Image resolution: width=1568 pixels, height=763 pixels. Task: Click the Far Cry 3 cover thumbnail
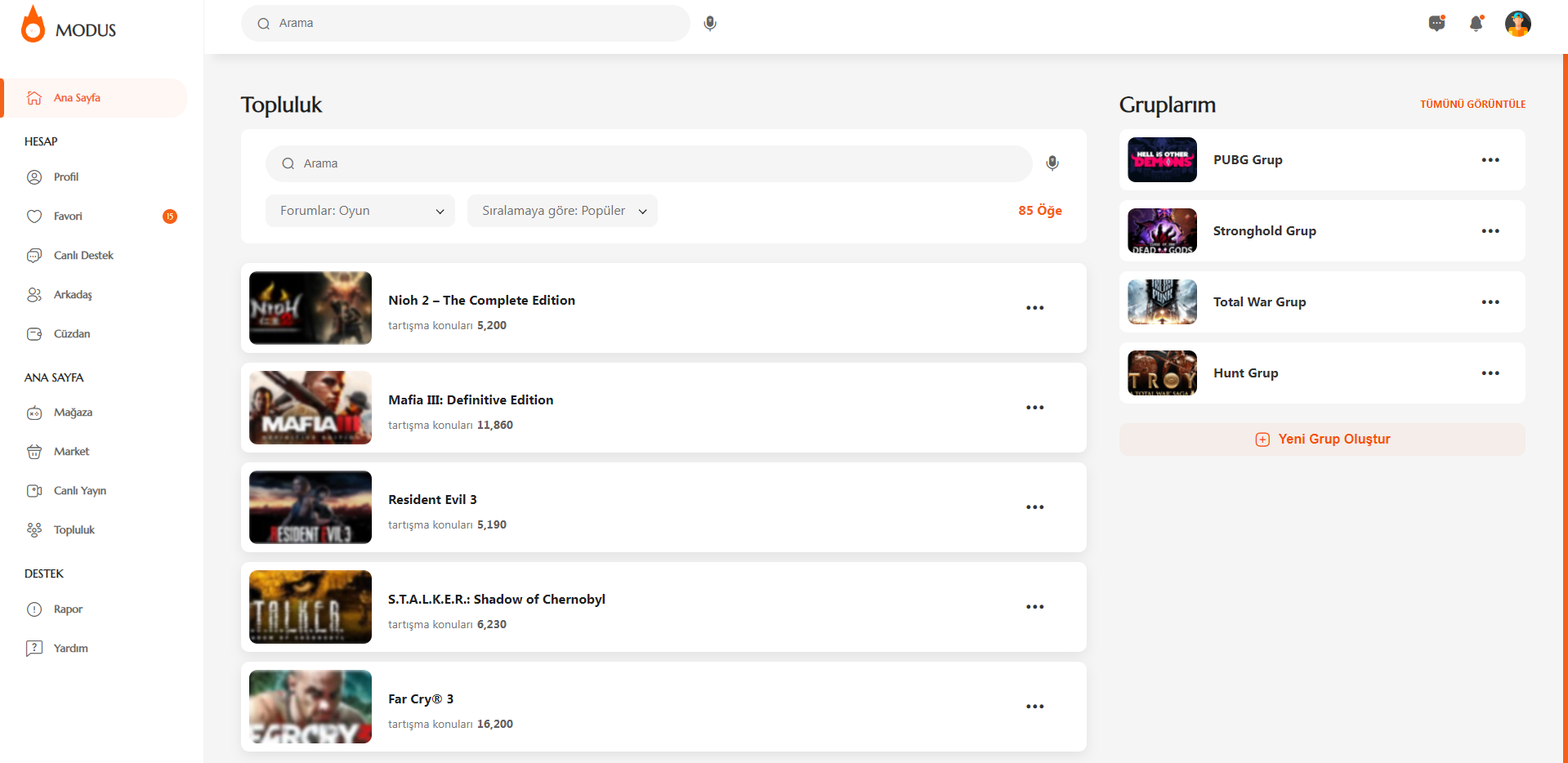(x=310, y=707)
